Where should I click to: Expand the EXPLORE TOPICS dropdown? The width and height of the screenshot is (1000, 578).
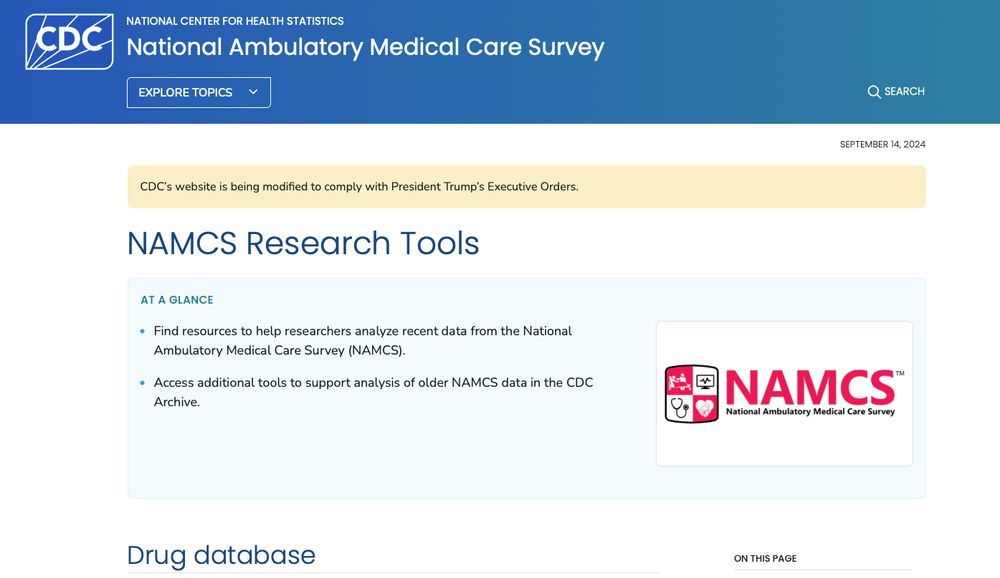[198, 92]
